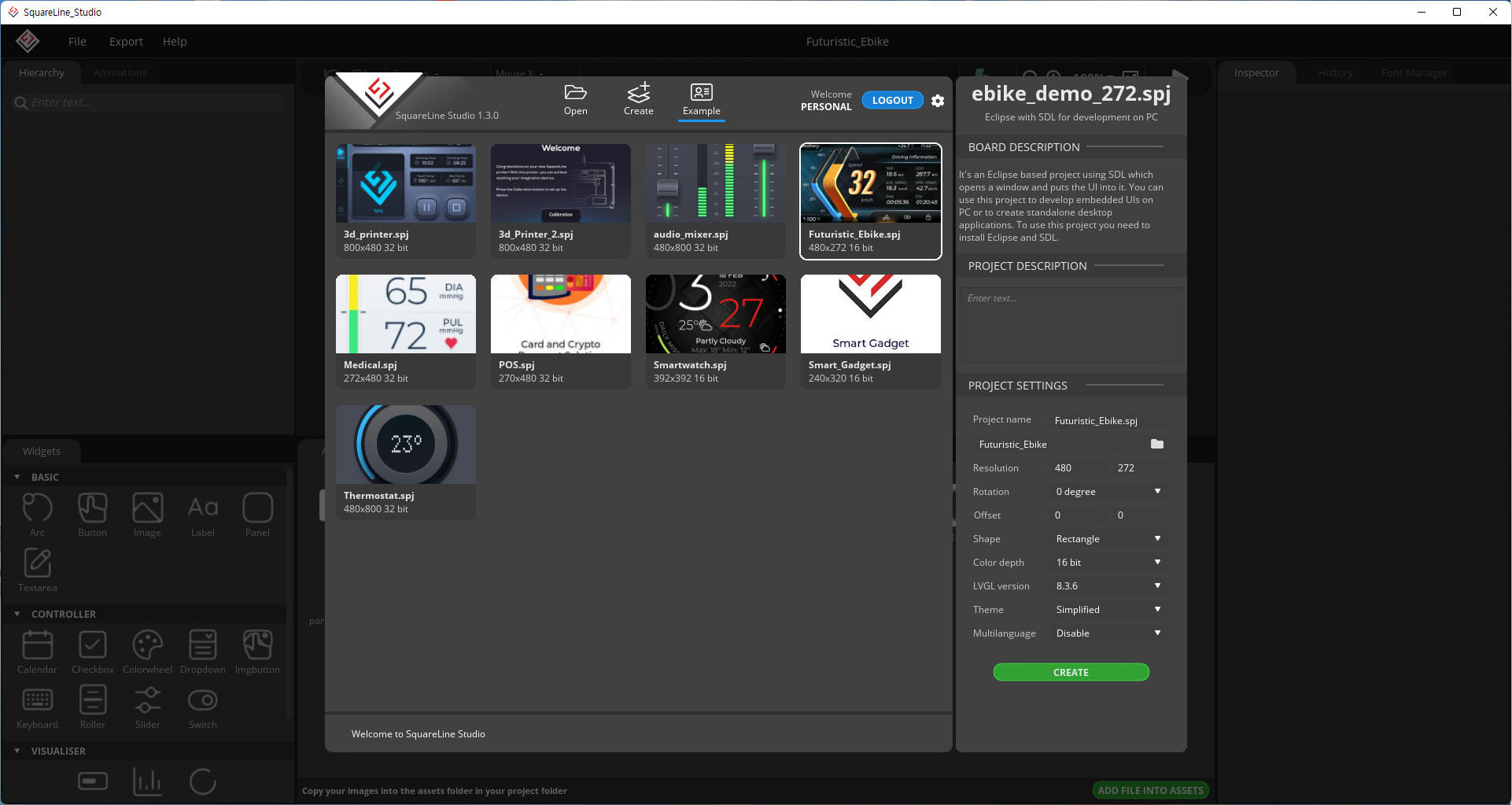Click the Hierarchy search text field

[x=149, y=102]
